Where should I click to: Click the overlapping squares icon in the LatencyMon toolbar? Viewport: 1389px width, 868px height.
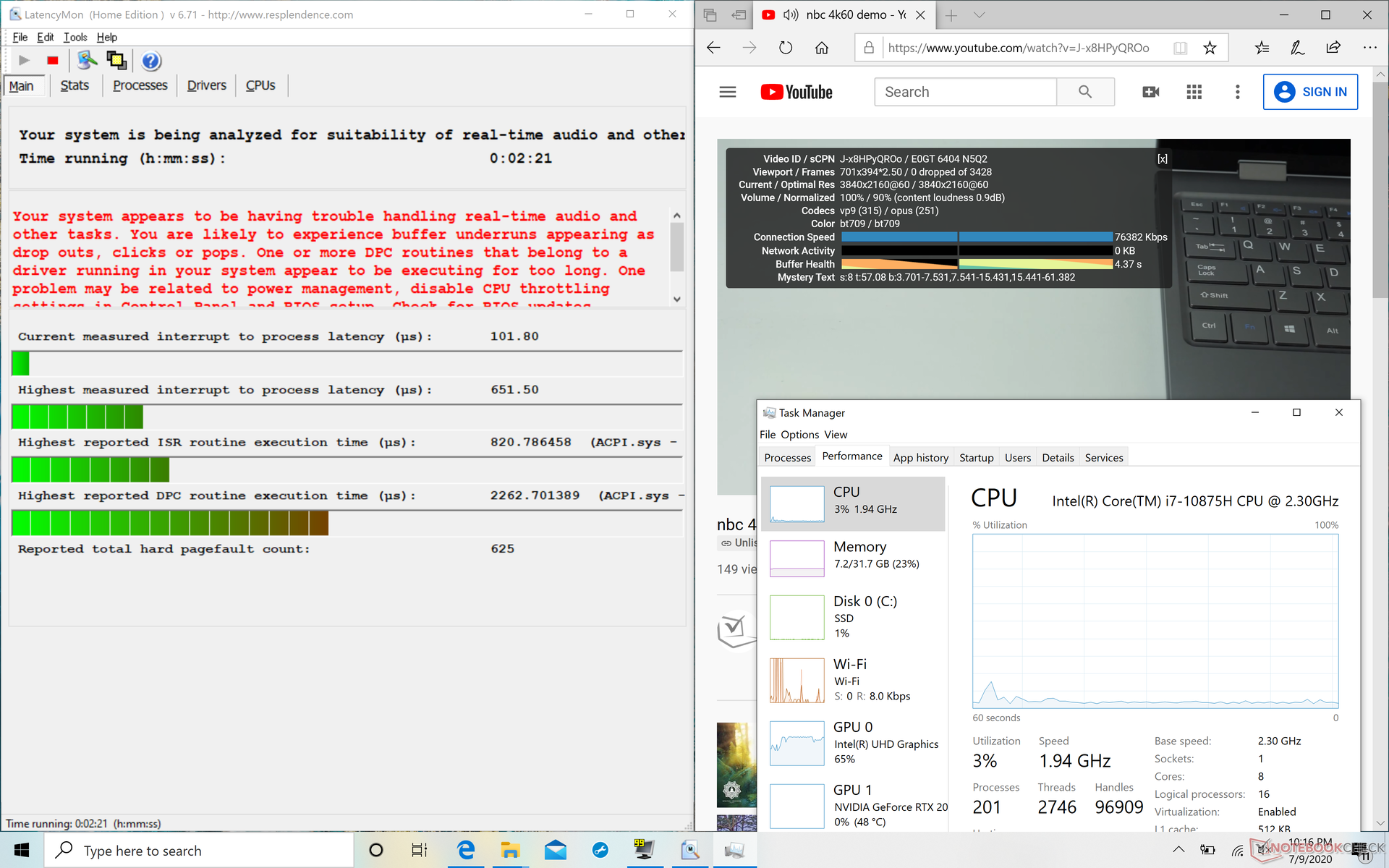(x=116, y=61)
